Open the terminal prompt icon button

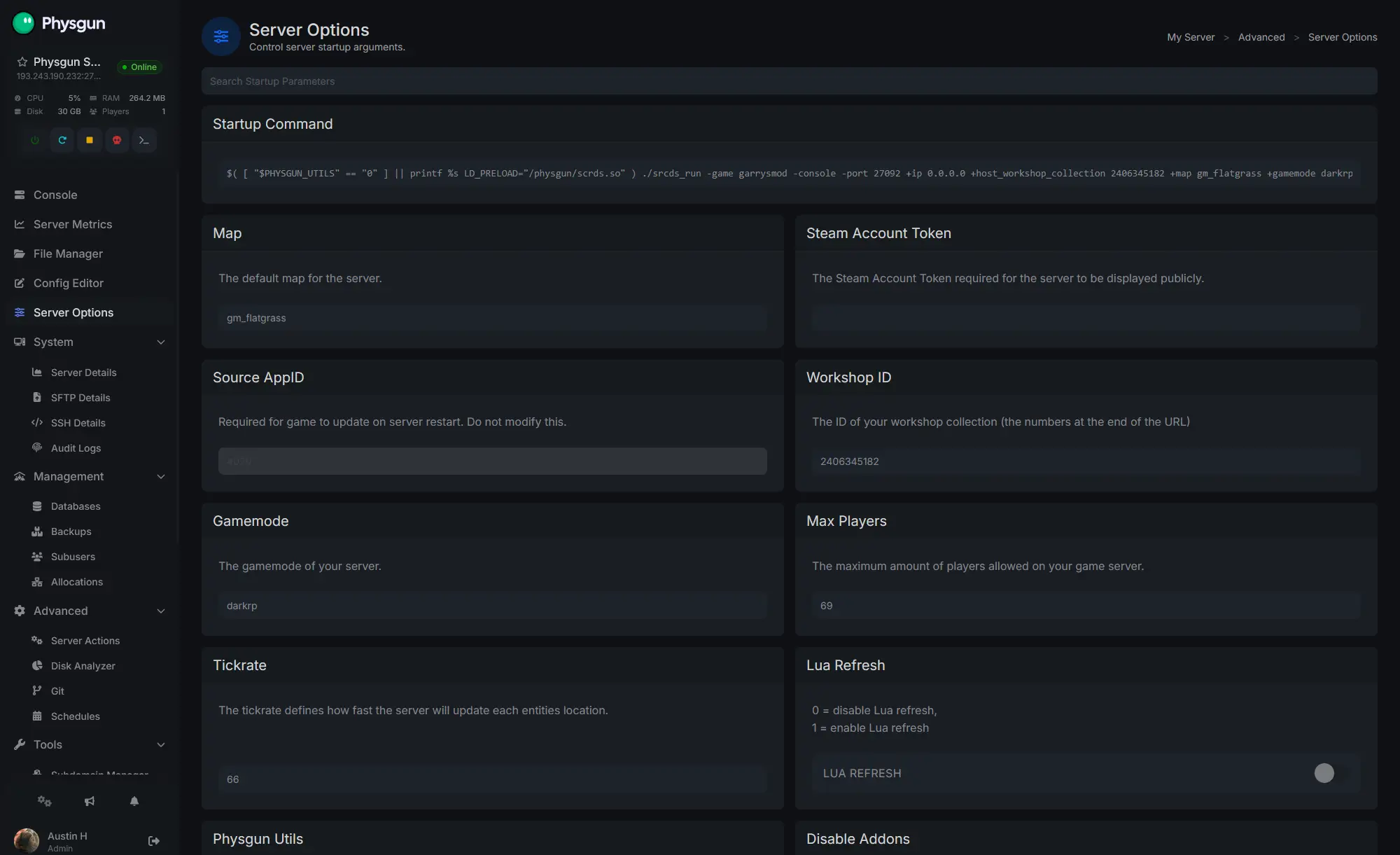[x=144, y=140]
